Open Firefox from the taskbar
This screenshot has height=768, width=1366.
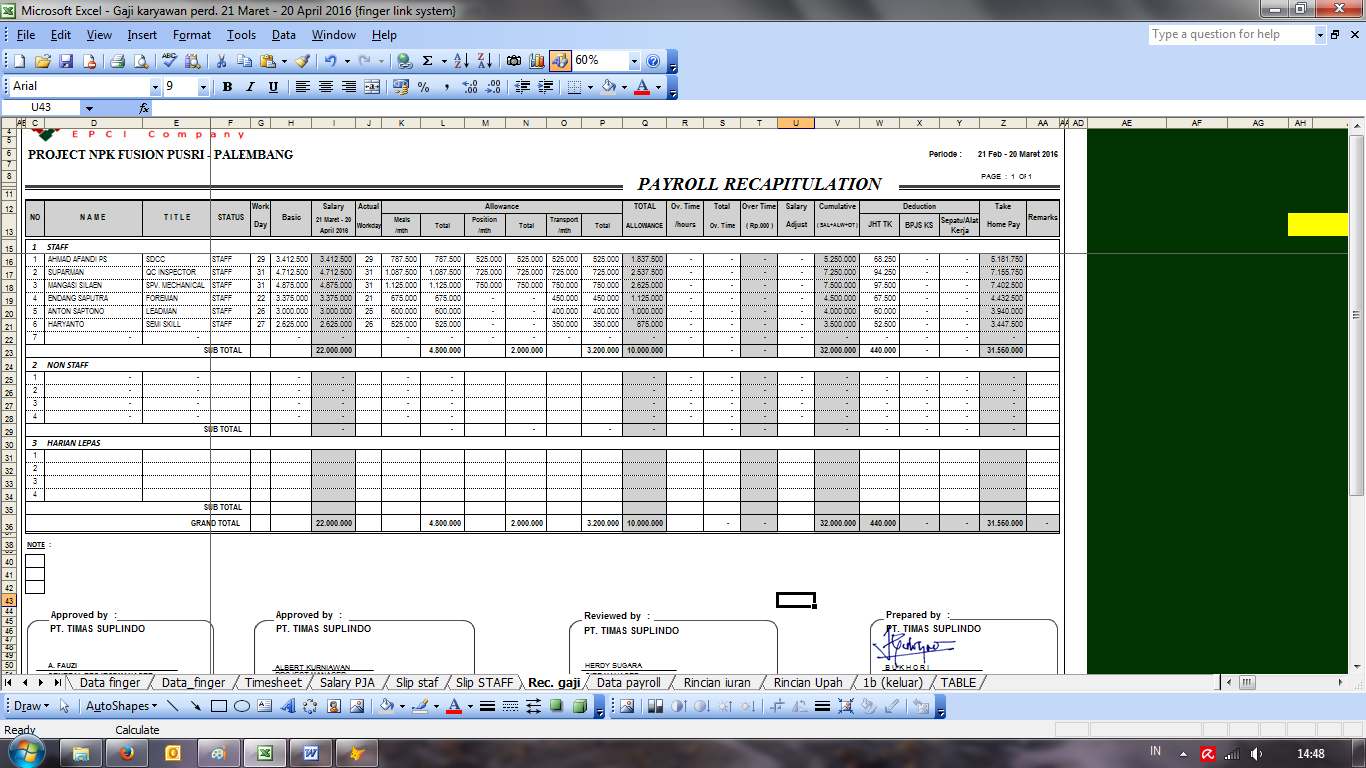click(126, 751)
